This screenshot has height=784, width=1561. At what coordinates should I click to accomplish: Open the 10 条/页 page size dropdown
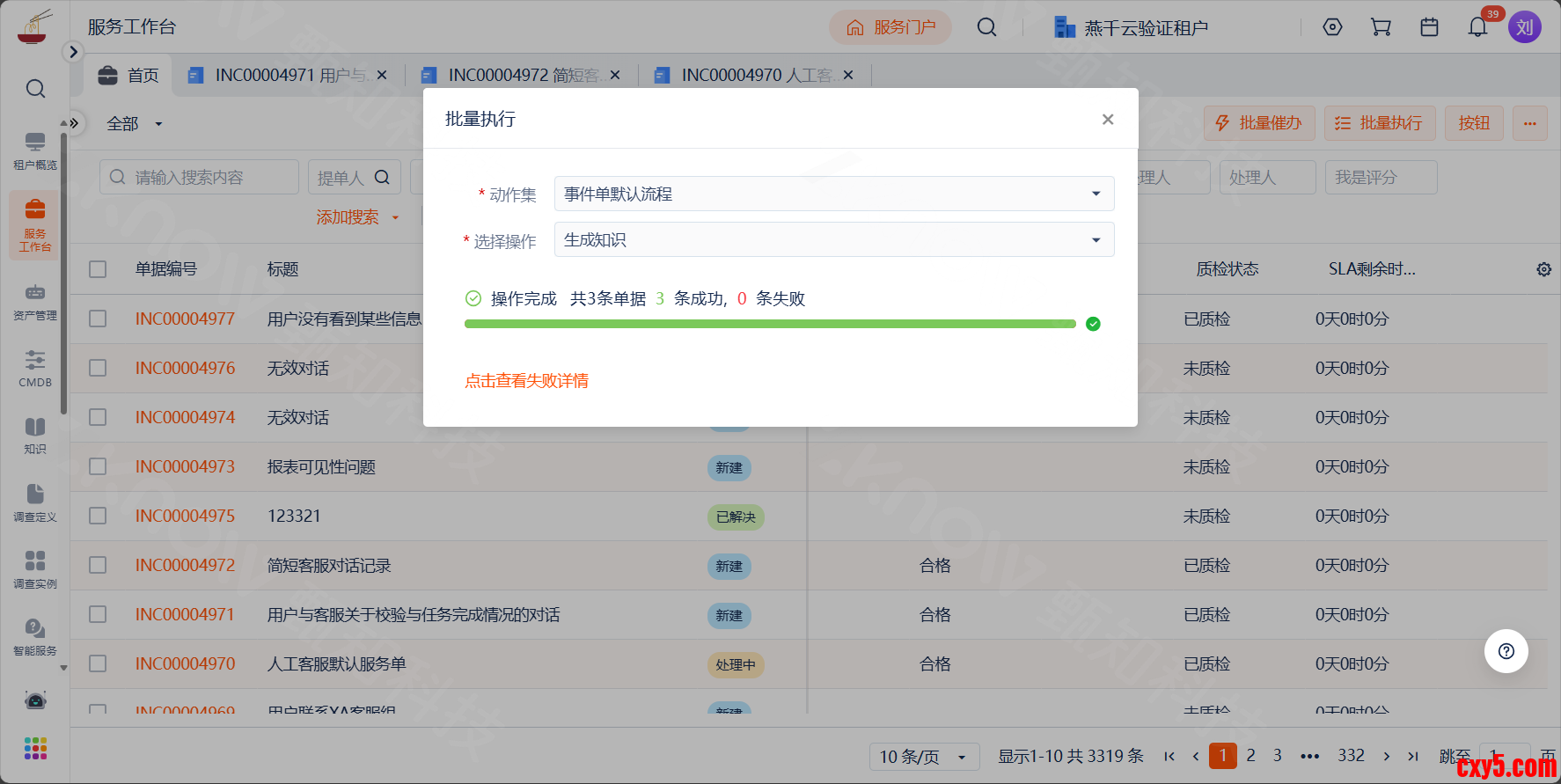click(923, 757)
